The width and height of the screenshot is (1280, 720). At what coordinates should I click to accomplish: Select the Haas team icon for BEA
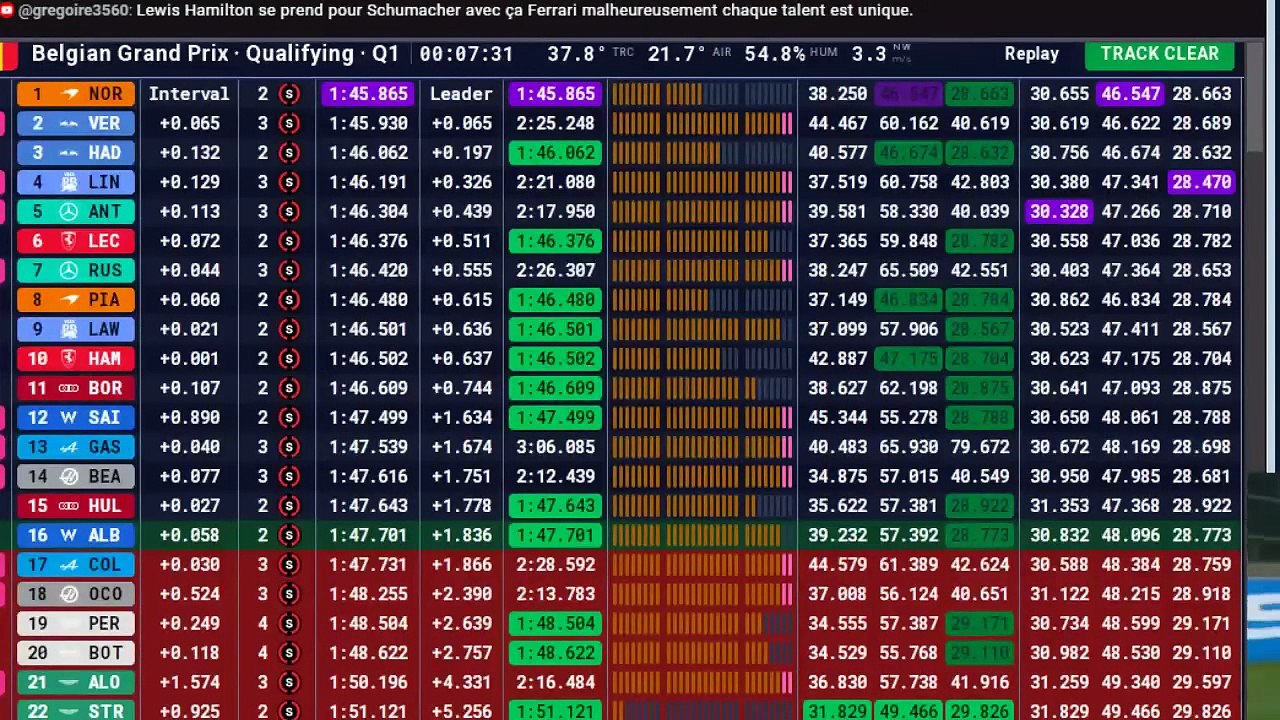[x=69, y=476]
